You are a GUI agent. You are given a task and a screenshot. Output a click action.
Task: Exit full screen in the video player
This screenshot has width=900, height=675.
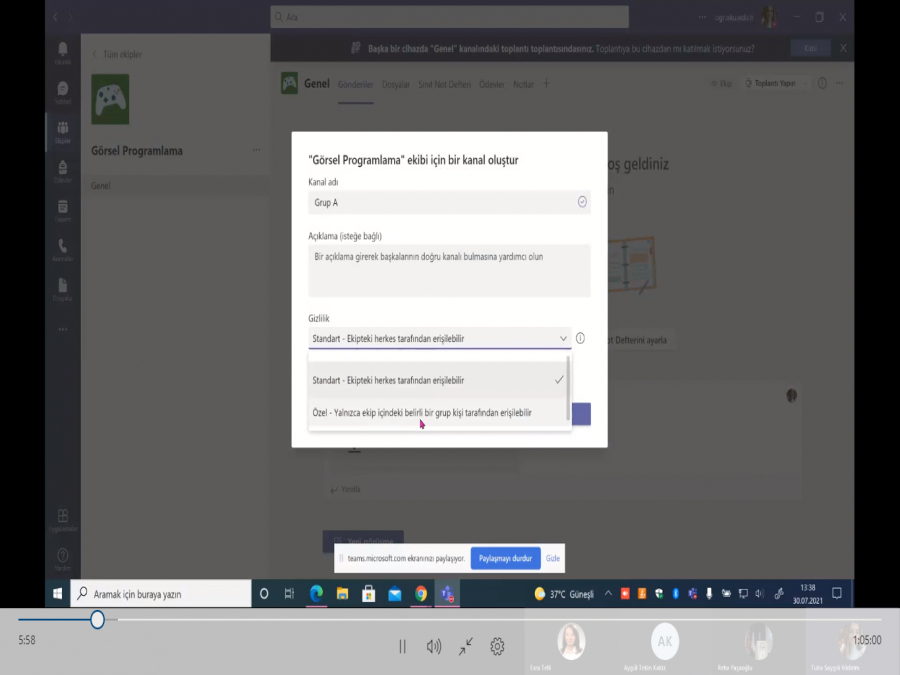(465, 647)
